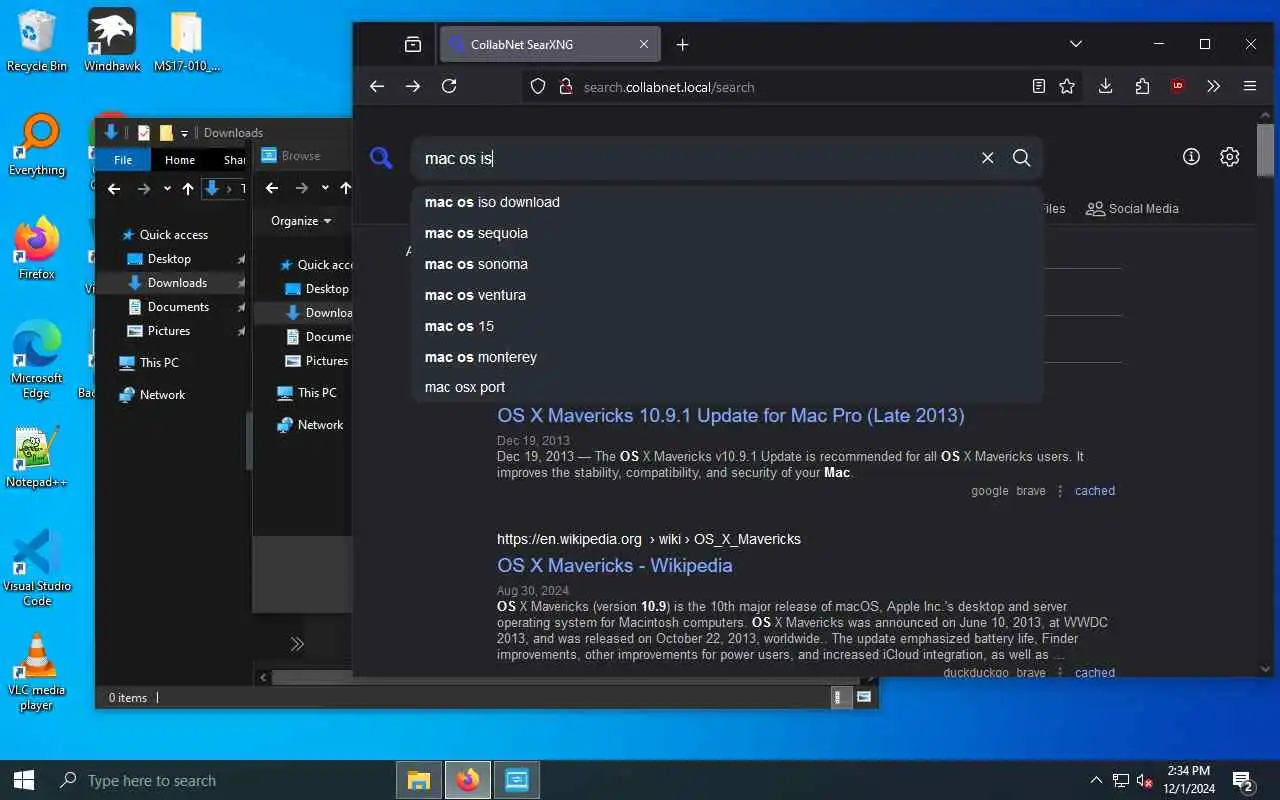The width and height of the screenshot is (1280, 800).
Task: Open recent locations dropdown in Browse dialog
Action: click(325, 188)
